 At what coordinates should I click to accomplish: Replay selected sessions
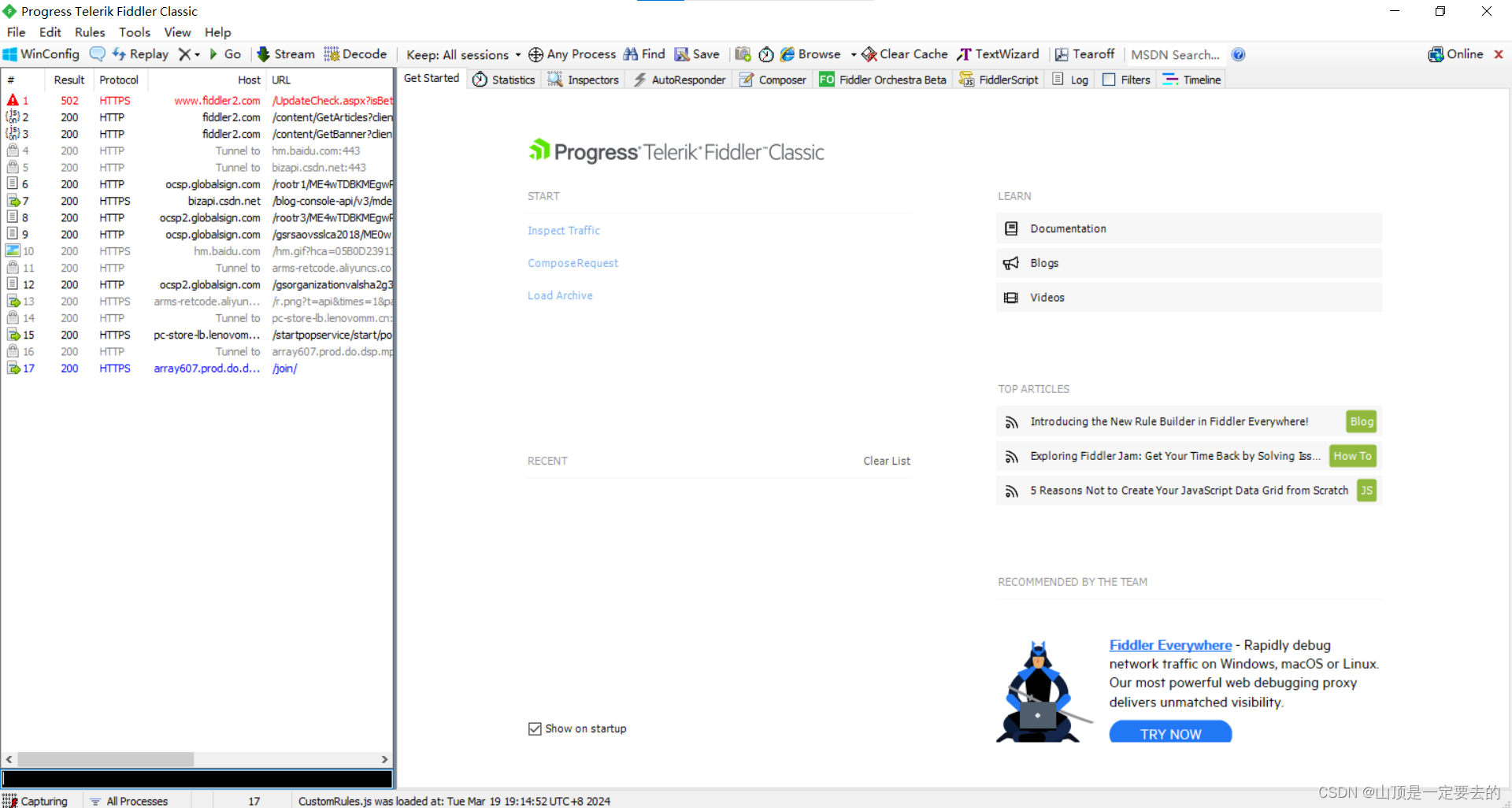click(140, 54)
